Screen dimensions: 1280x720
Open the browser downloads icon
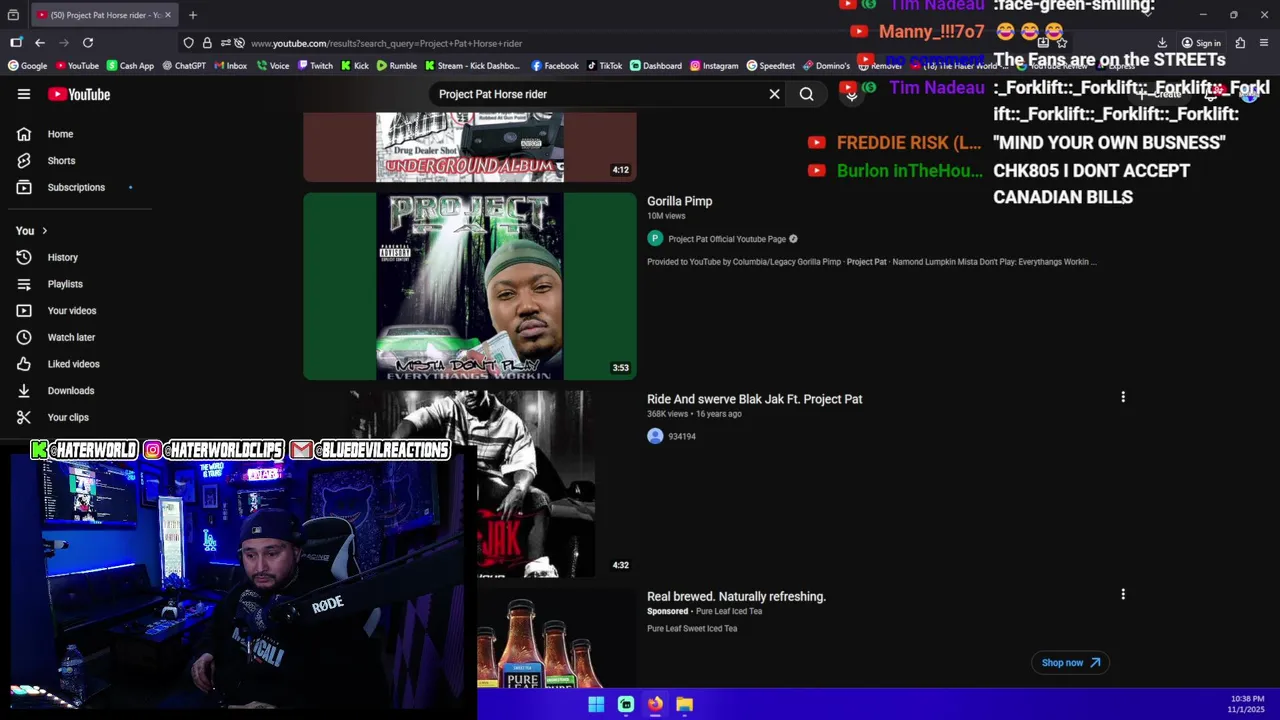click(1162, 43)
